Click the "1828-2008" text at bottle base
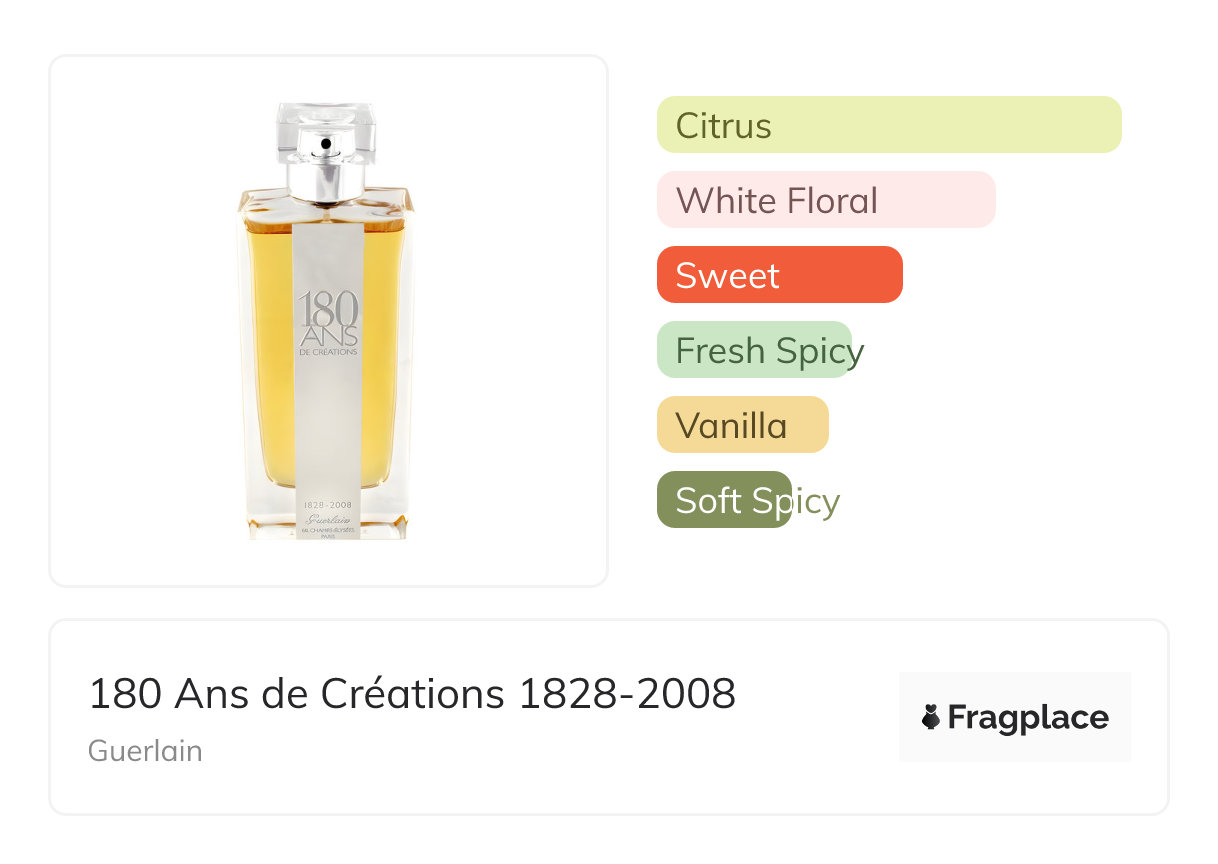The height and width of the screenshot is (864, 1218). (327, 507)
